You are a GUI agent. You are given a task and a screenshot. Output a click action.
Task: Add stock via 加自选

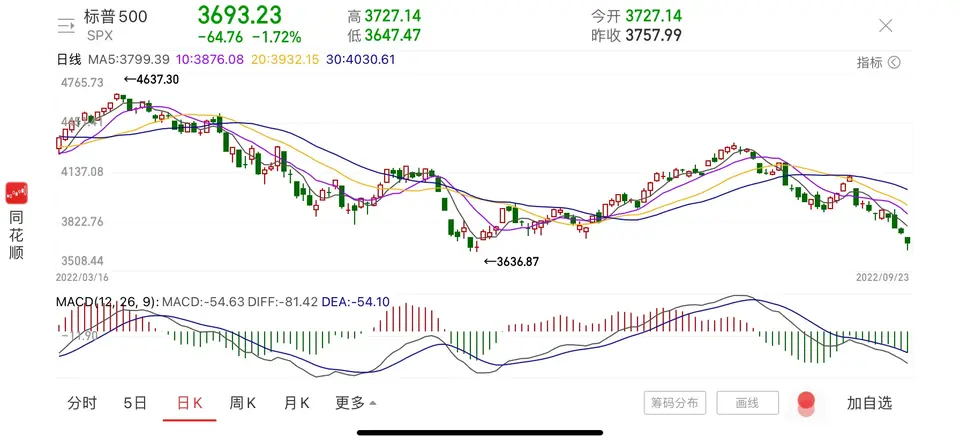point(869,403)
